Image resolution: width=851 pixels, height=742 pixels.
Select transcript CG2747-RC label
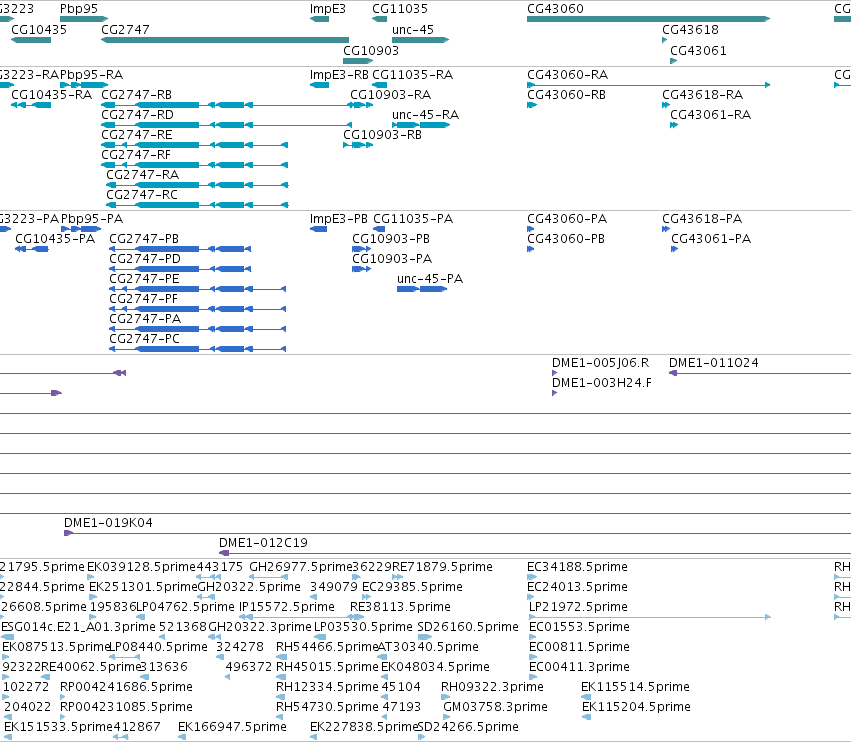pos(142,195)
